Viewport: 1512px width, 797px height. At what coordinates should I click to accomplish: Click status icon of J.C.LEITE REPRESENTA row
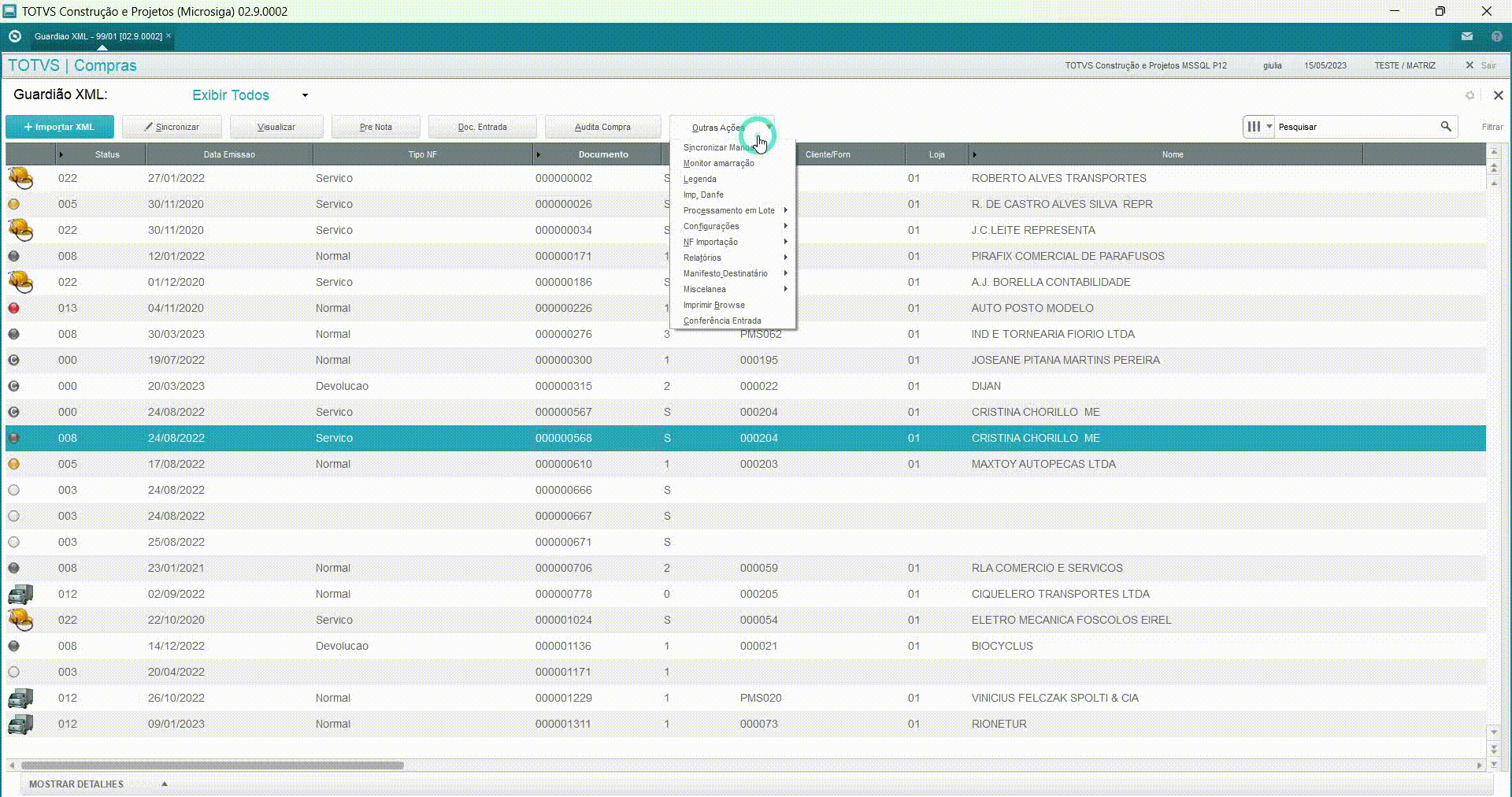[x=20, y=230]
